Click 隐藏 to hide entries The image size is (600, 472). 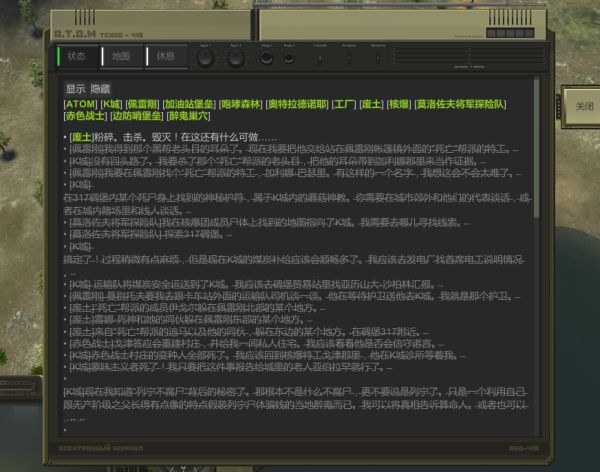(100, 89)
